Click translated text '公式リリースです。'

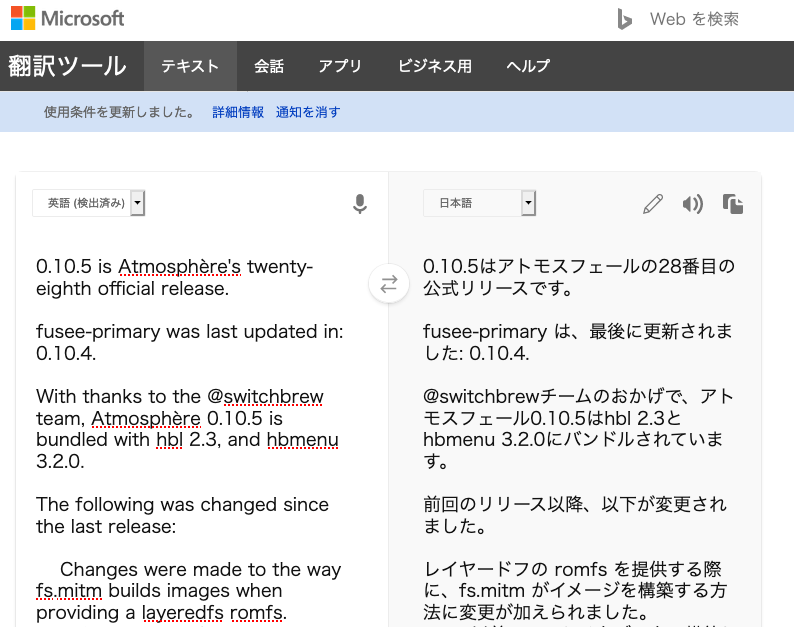499,289
